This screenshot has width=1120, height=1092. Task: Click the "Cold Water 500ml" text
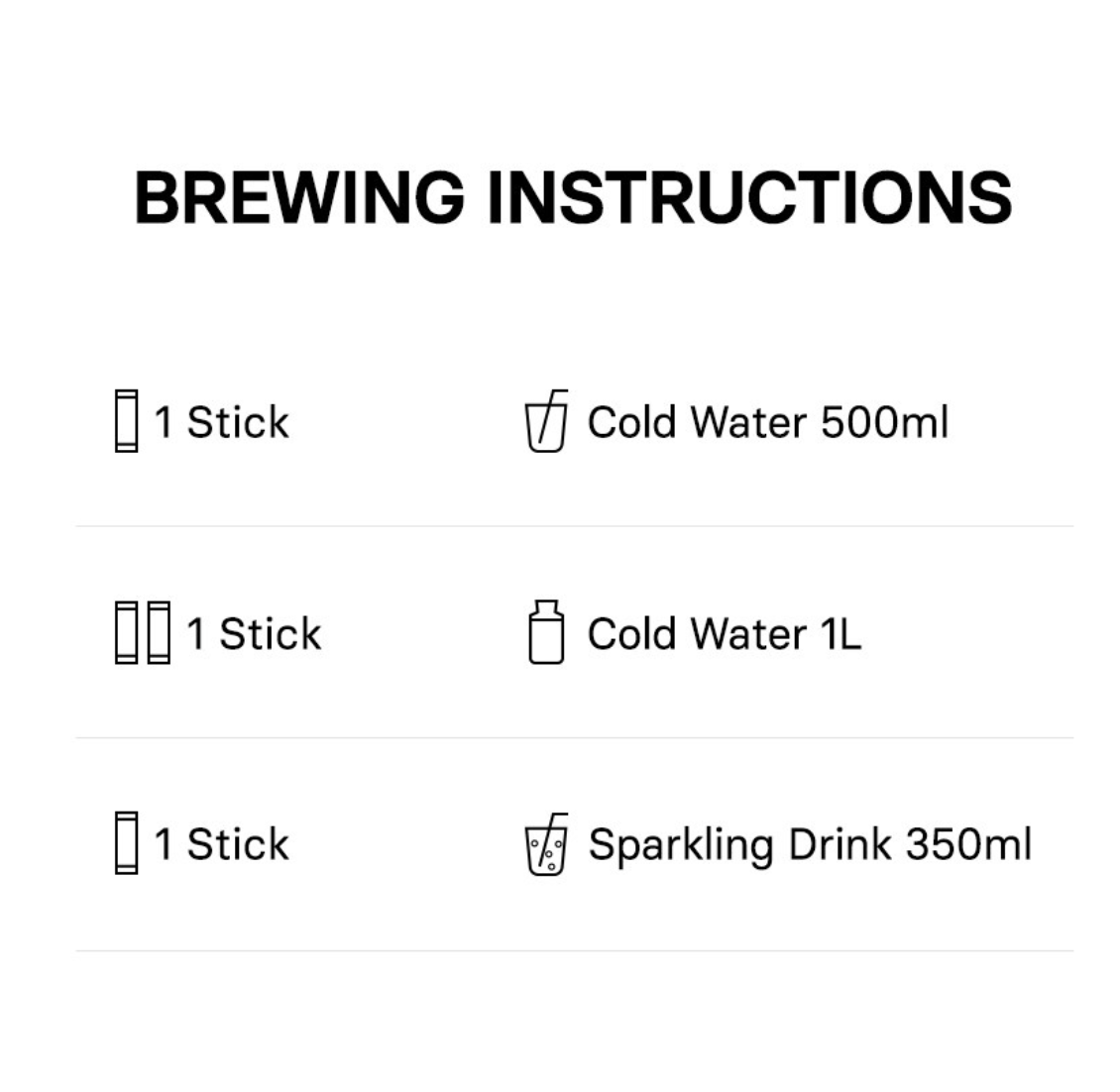767,423
